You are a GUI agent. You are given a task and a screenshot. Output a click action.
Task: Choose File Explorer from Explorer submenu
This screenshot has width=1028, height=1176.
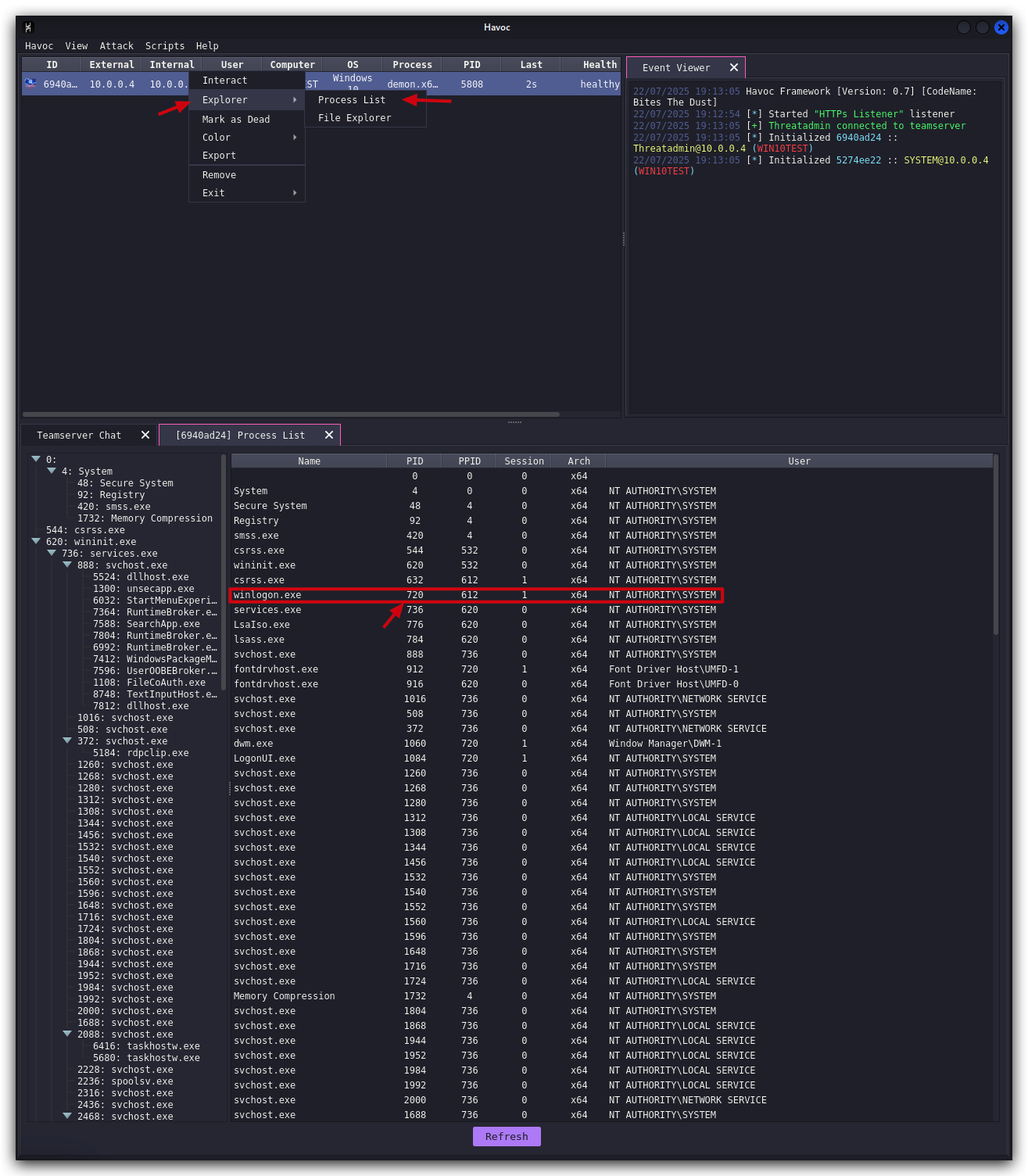coord(365,118)
